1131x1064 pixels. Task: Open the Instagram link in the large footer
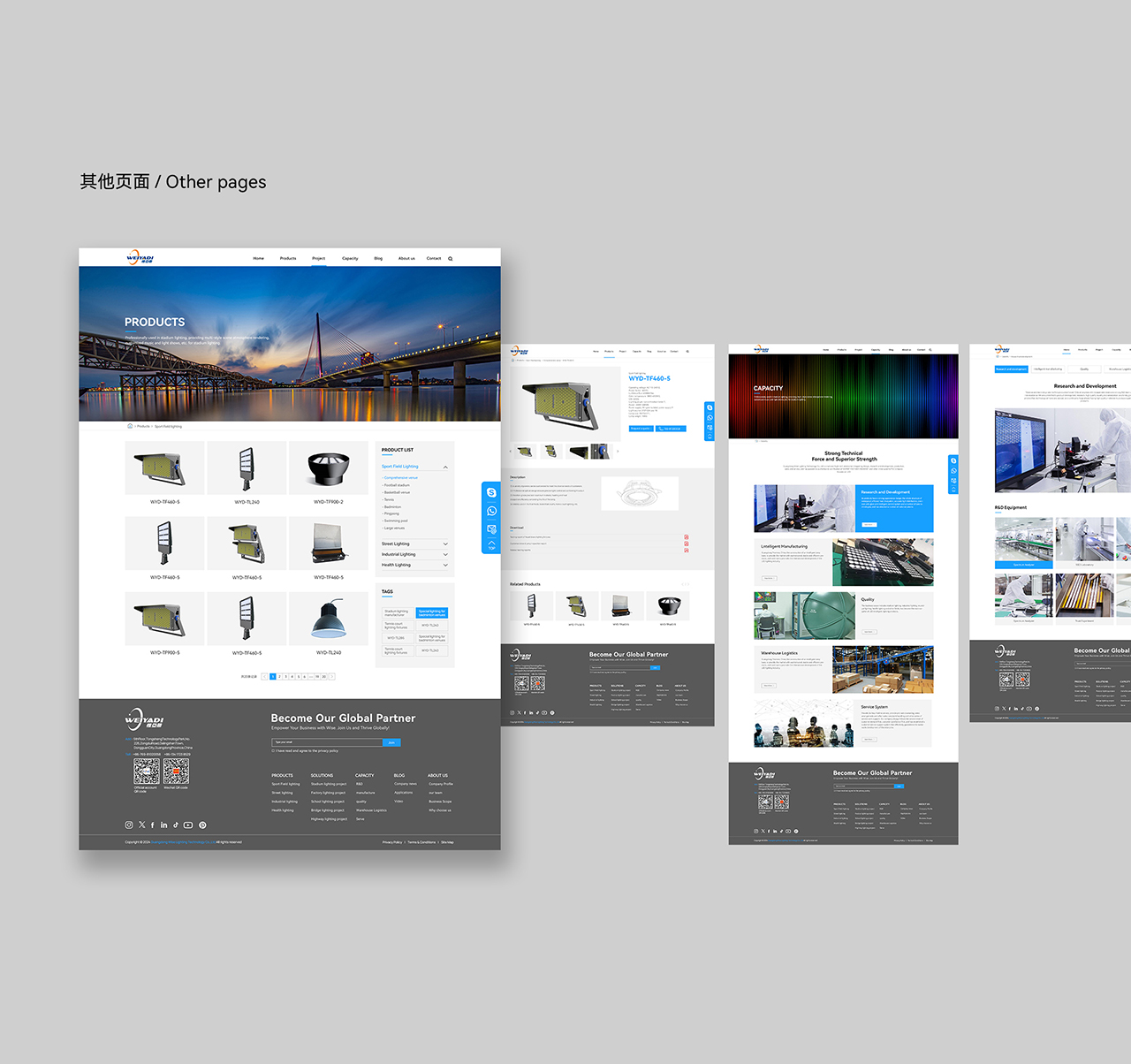(x=129, y=825)
